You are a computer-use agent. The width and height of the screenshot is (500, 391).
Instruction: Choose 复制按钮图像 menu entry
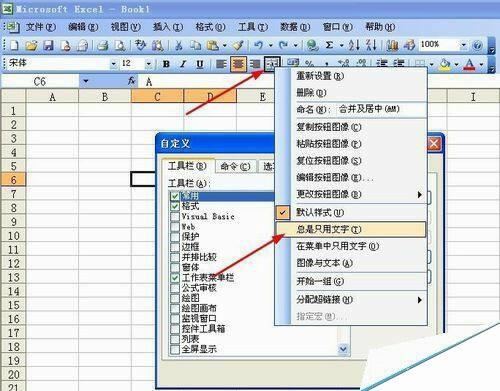[x=351, y=127]
